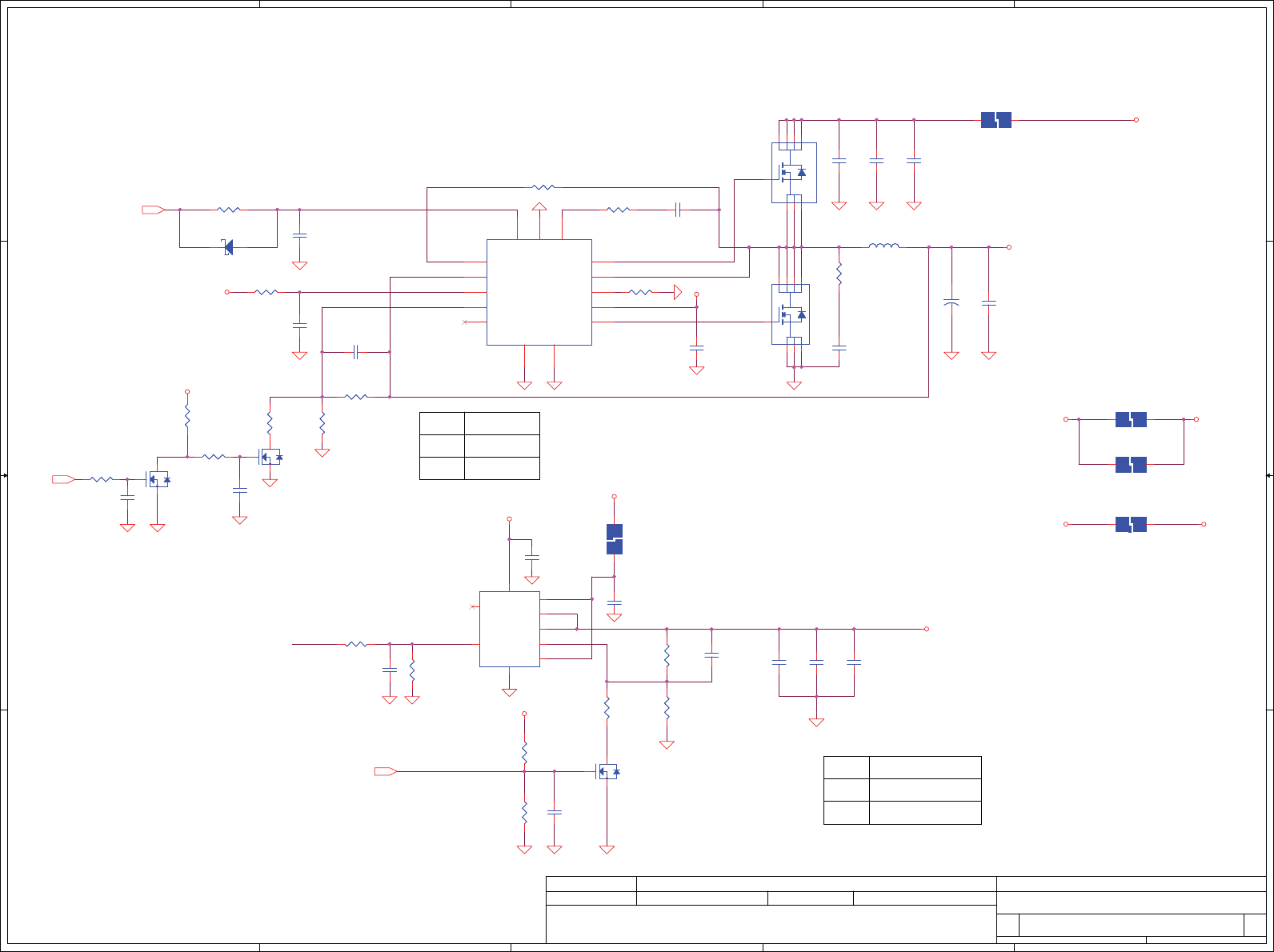Click the standalone jumper below the parallel pair
The height and width of the screenshot is (952, 1274).
pyautogui.click(x=1131, y=524)
